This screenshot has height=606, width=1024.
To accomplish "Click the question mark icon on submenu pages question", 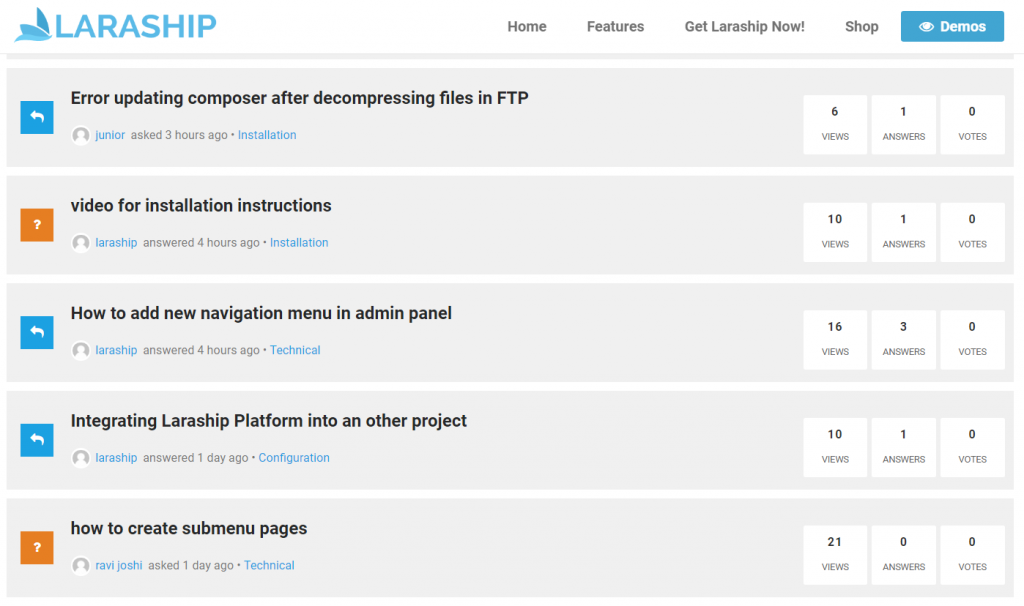I will click(36, 548).
